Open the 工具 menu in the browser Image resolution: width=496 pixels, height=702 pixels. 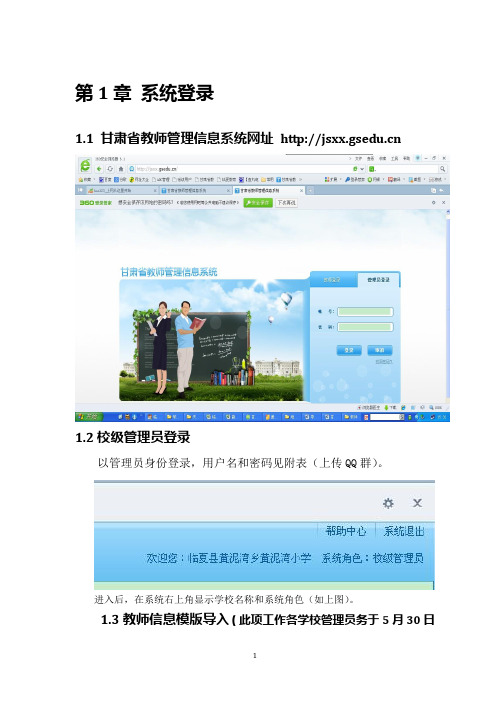(394, 158)
